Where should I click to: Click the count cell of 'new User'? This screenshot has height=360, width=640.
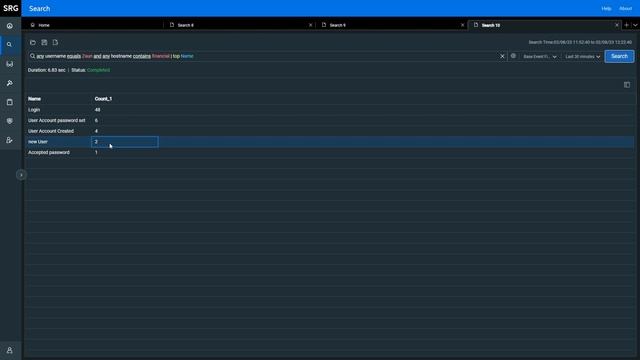coord(125,142)
